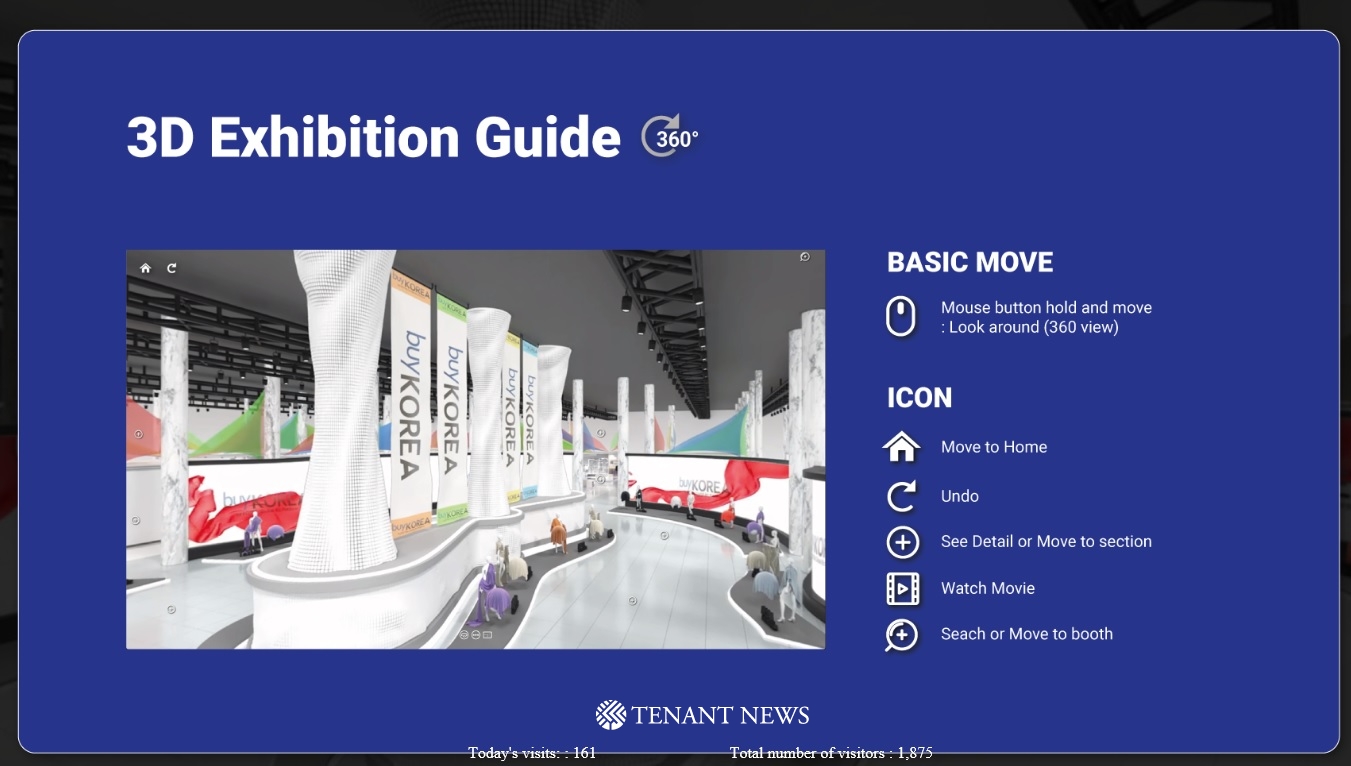
Task: Click the mouse icon under BASIC MOVE
Action: tap(901, 317)
